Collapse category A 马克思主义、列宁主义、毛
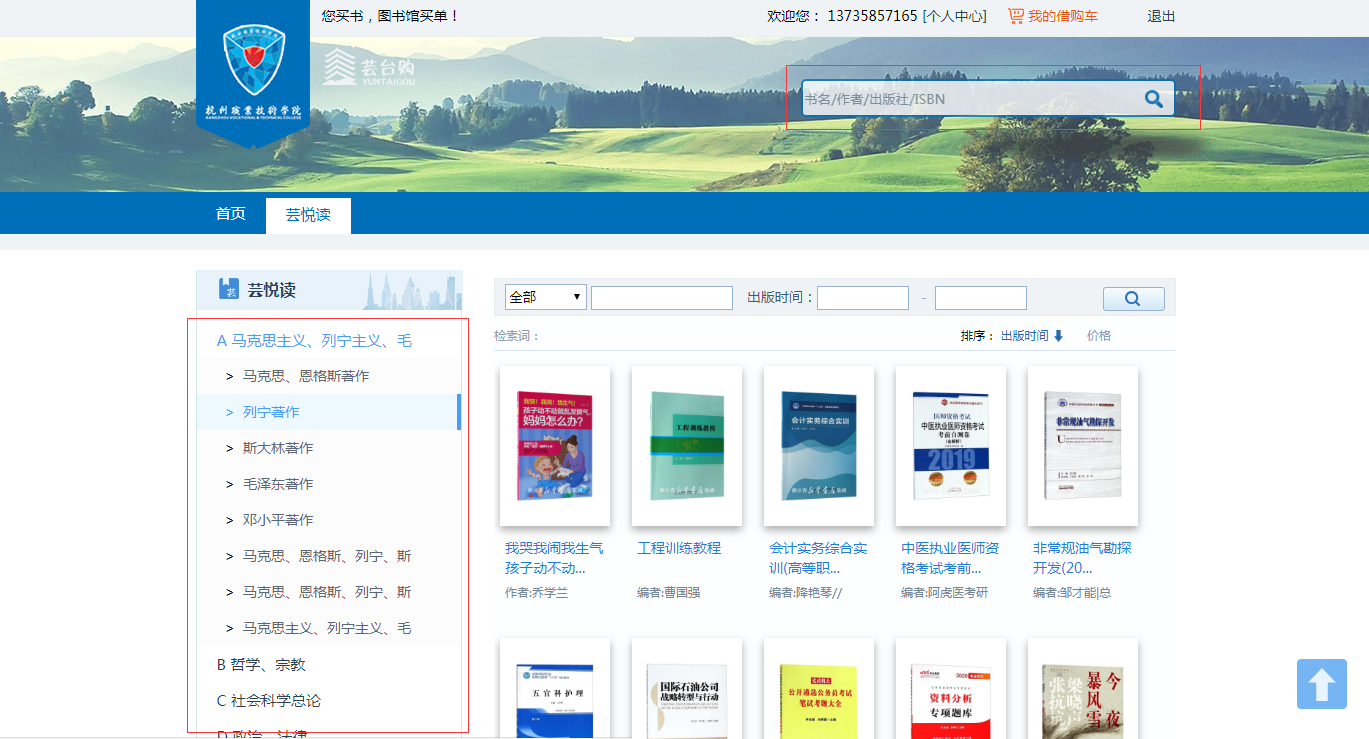Image resolution: width=1369 pixels, height=739 pixels. coord(314,340)
